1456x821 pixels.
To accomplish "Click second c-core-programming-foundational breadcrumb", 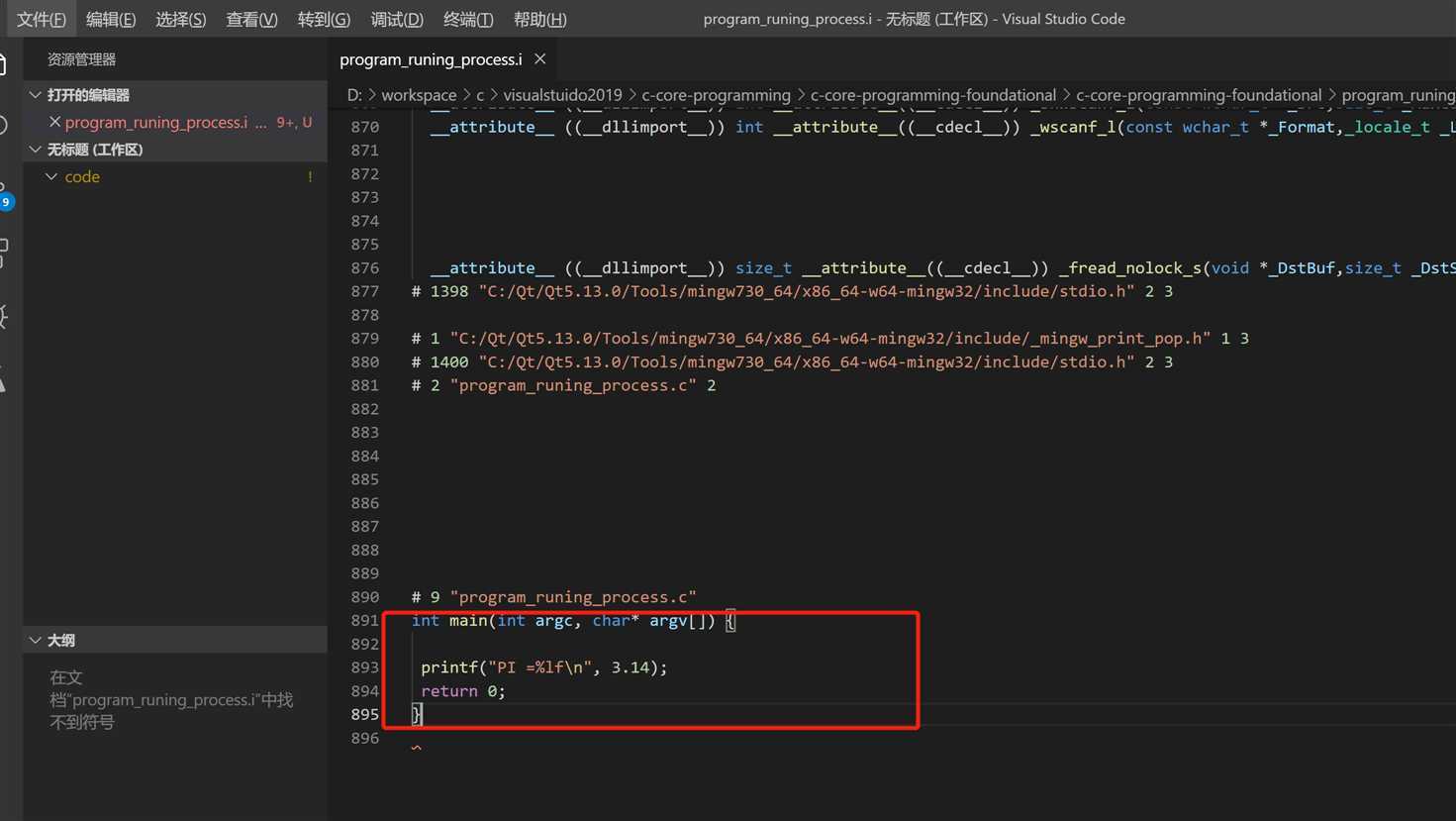I will (x=1199, y=95).
